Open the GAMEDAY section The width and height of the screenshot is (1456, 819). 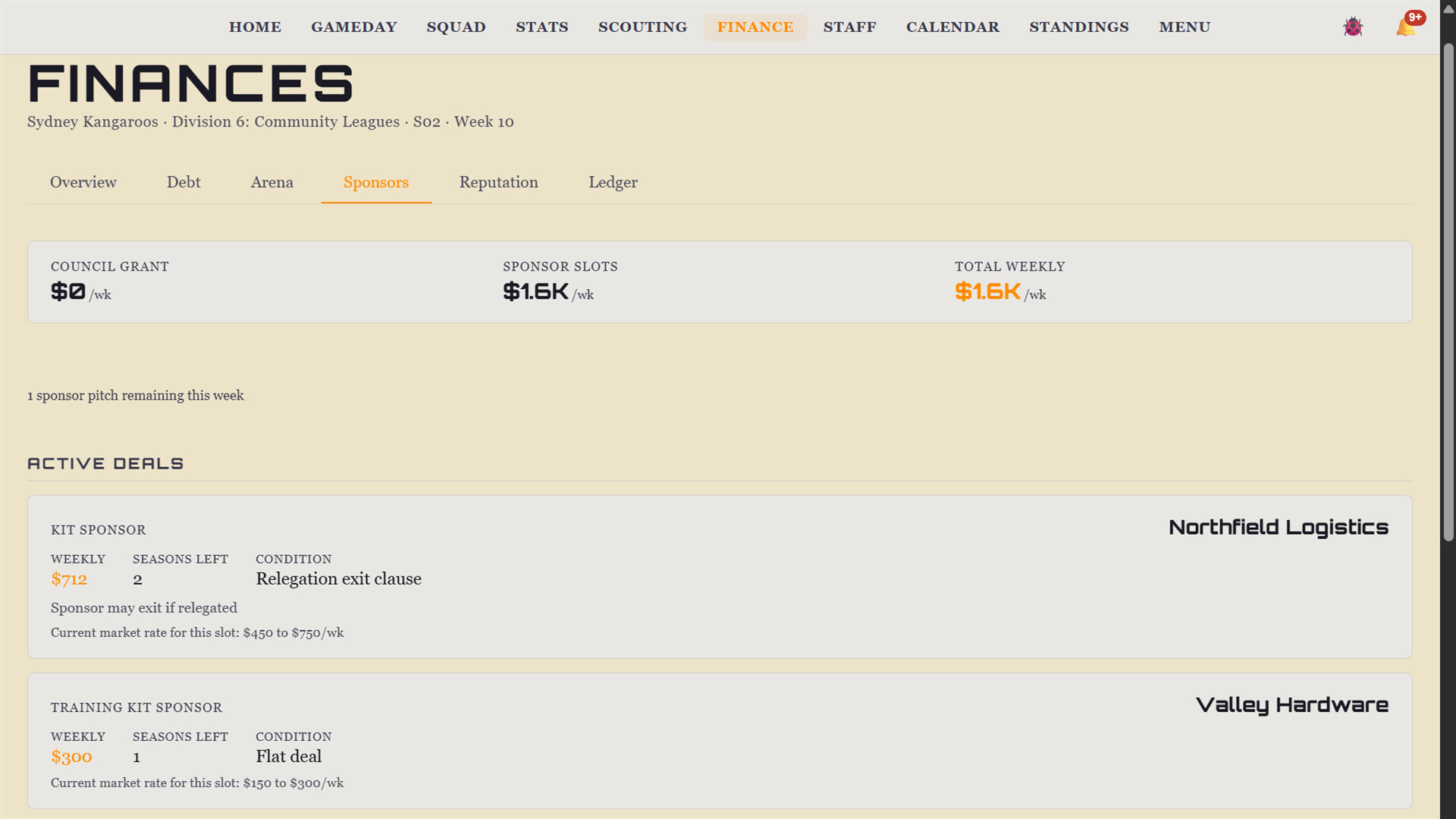[353, 27]
